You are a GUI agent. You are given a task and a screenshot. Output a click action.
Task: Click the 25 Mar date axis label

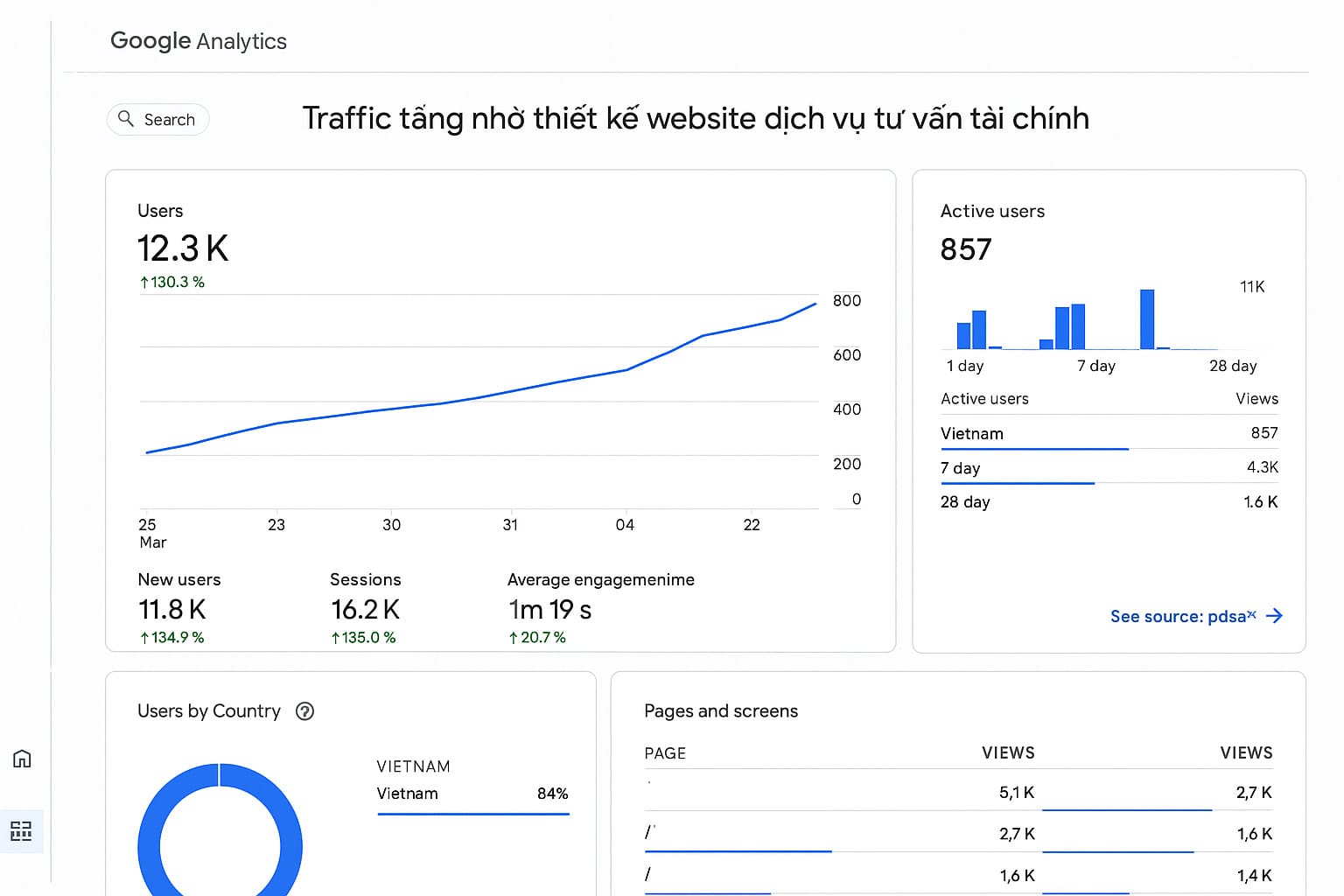(151, 533)
